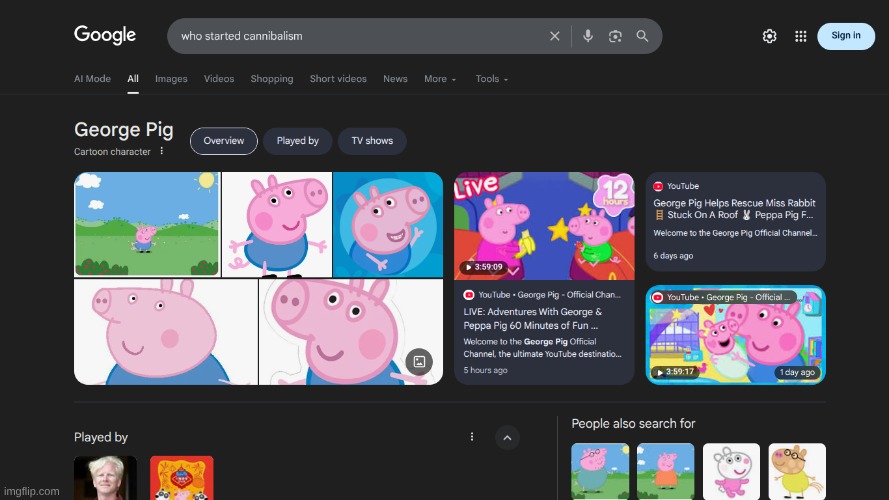Open George Pig on white background thumbnail
889x500 pixels.
pos(277,224)
